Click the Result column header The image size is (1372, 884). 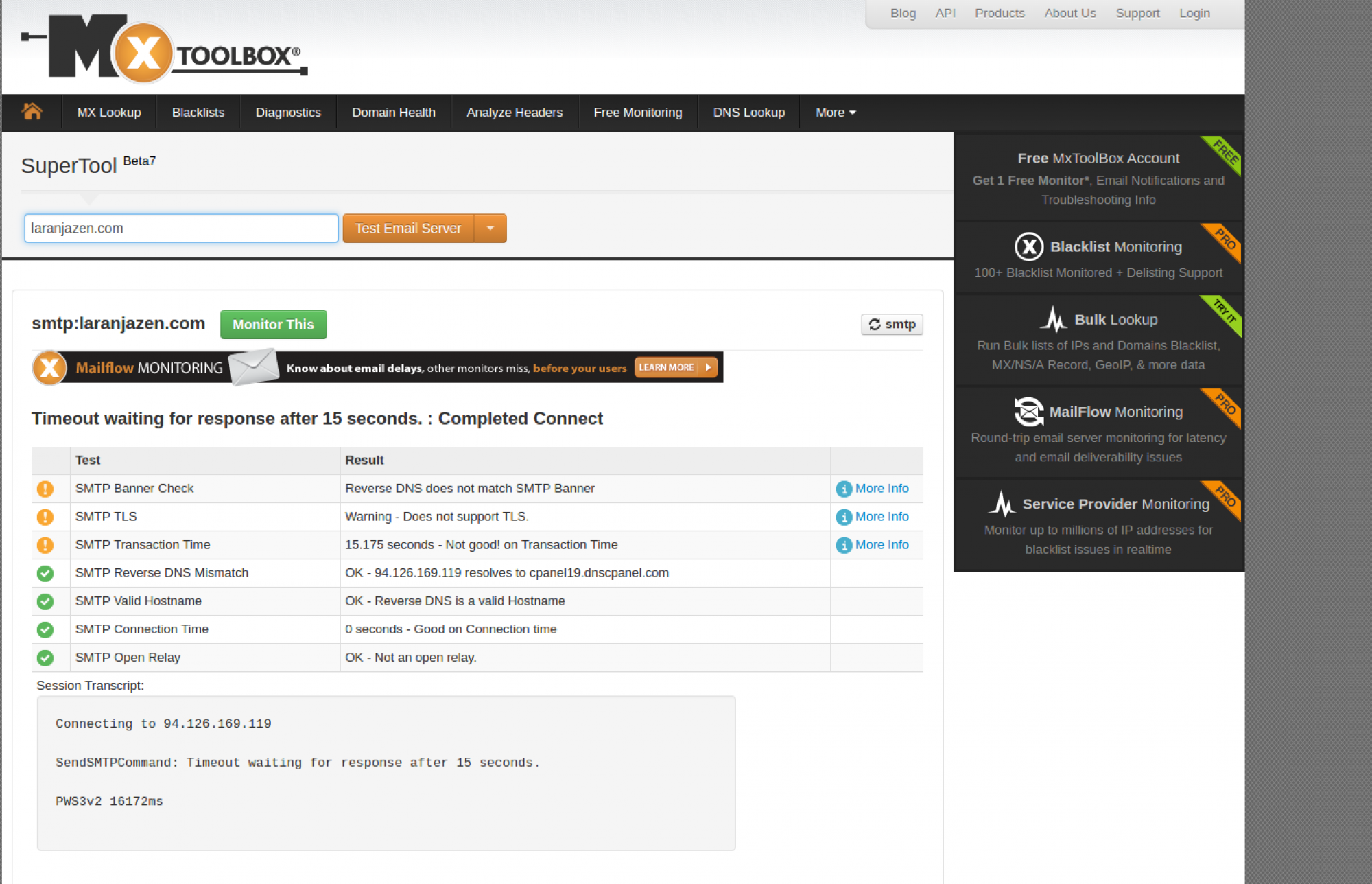[364, 461]
